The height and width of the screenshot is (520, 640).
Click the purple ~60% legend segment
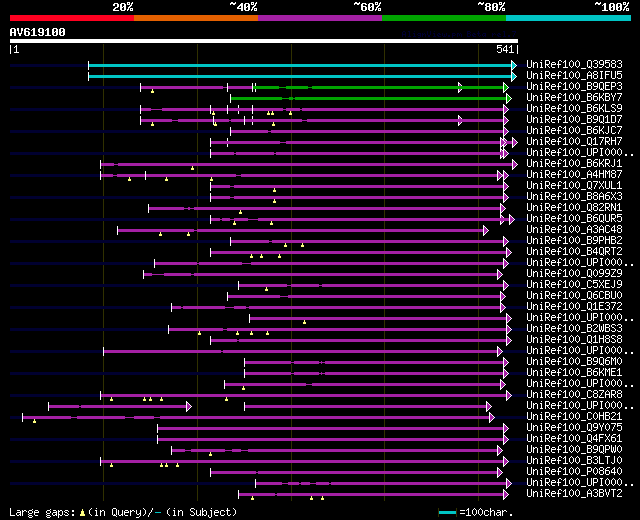[x=320, y=18]
